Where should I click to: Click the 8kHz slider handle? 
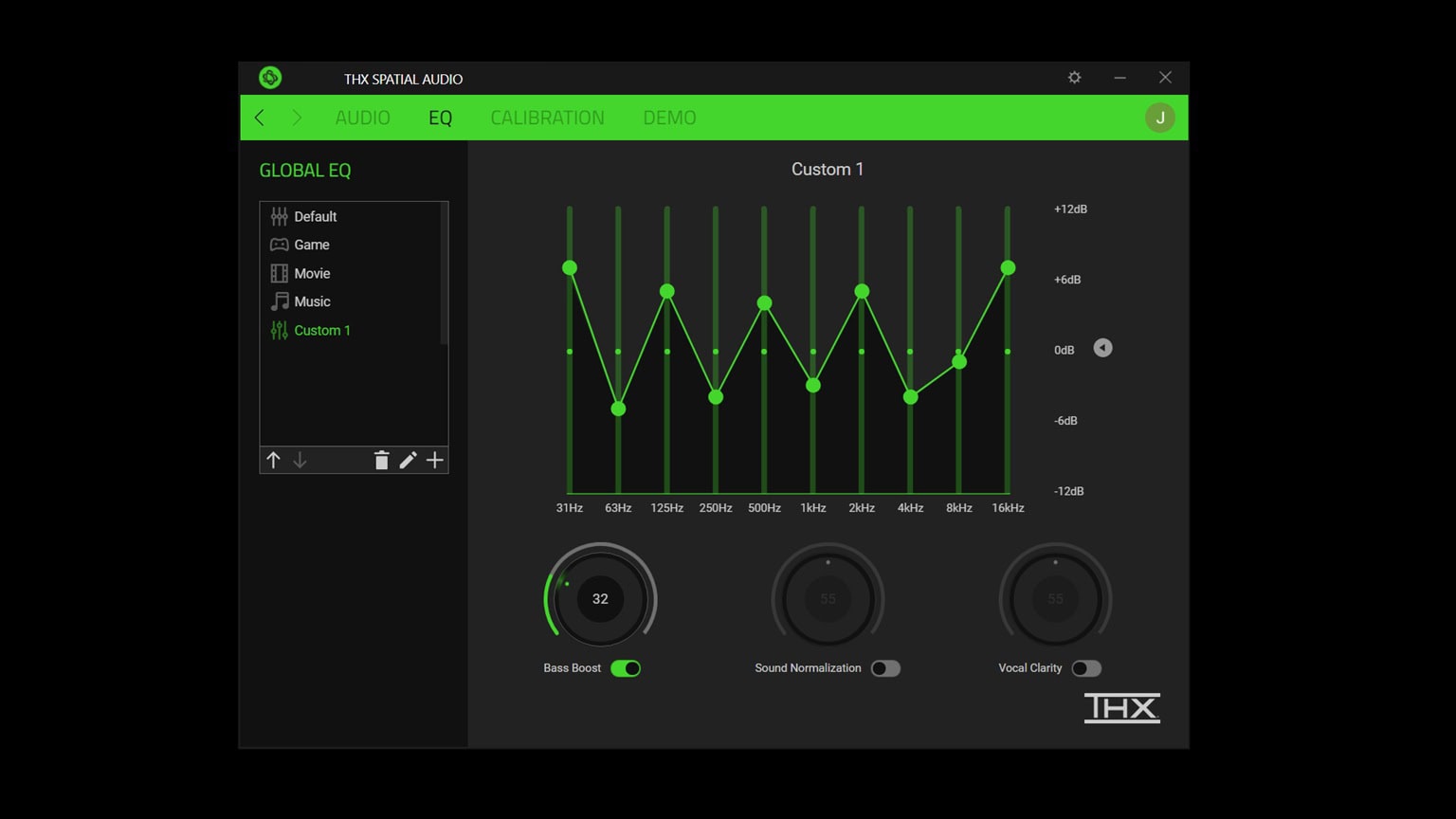coord(959,362)
